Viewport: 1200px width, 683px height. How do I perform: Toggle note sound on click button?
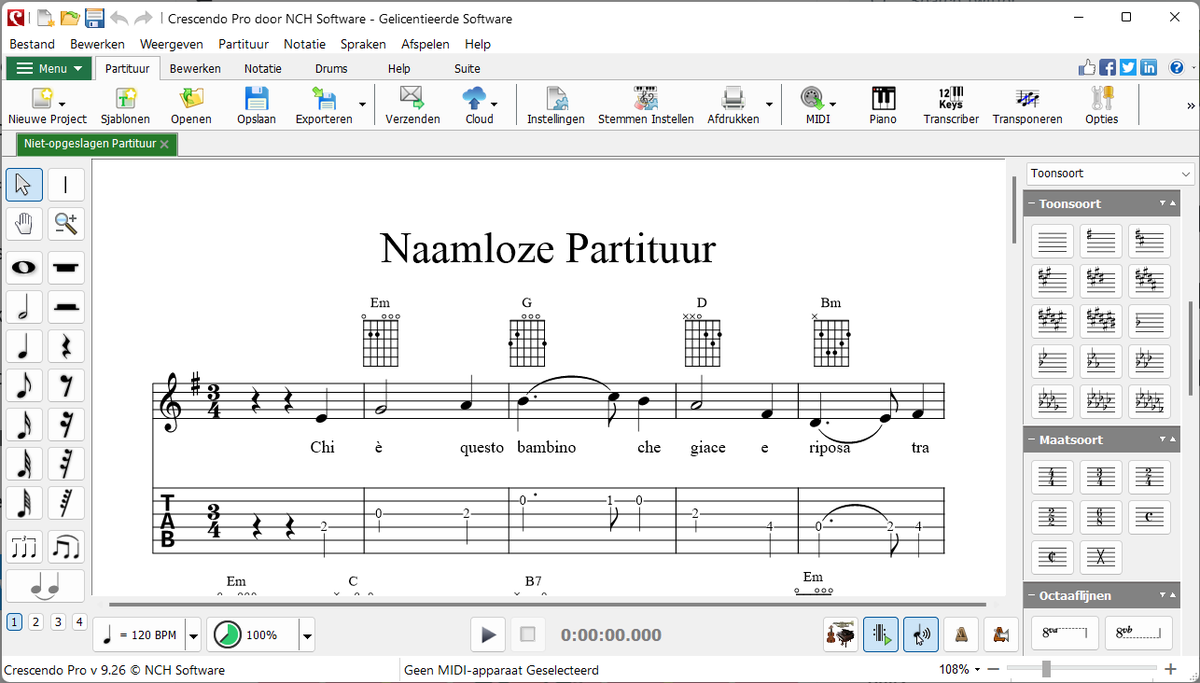click(x=921, y=634)
